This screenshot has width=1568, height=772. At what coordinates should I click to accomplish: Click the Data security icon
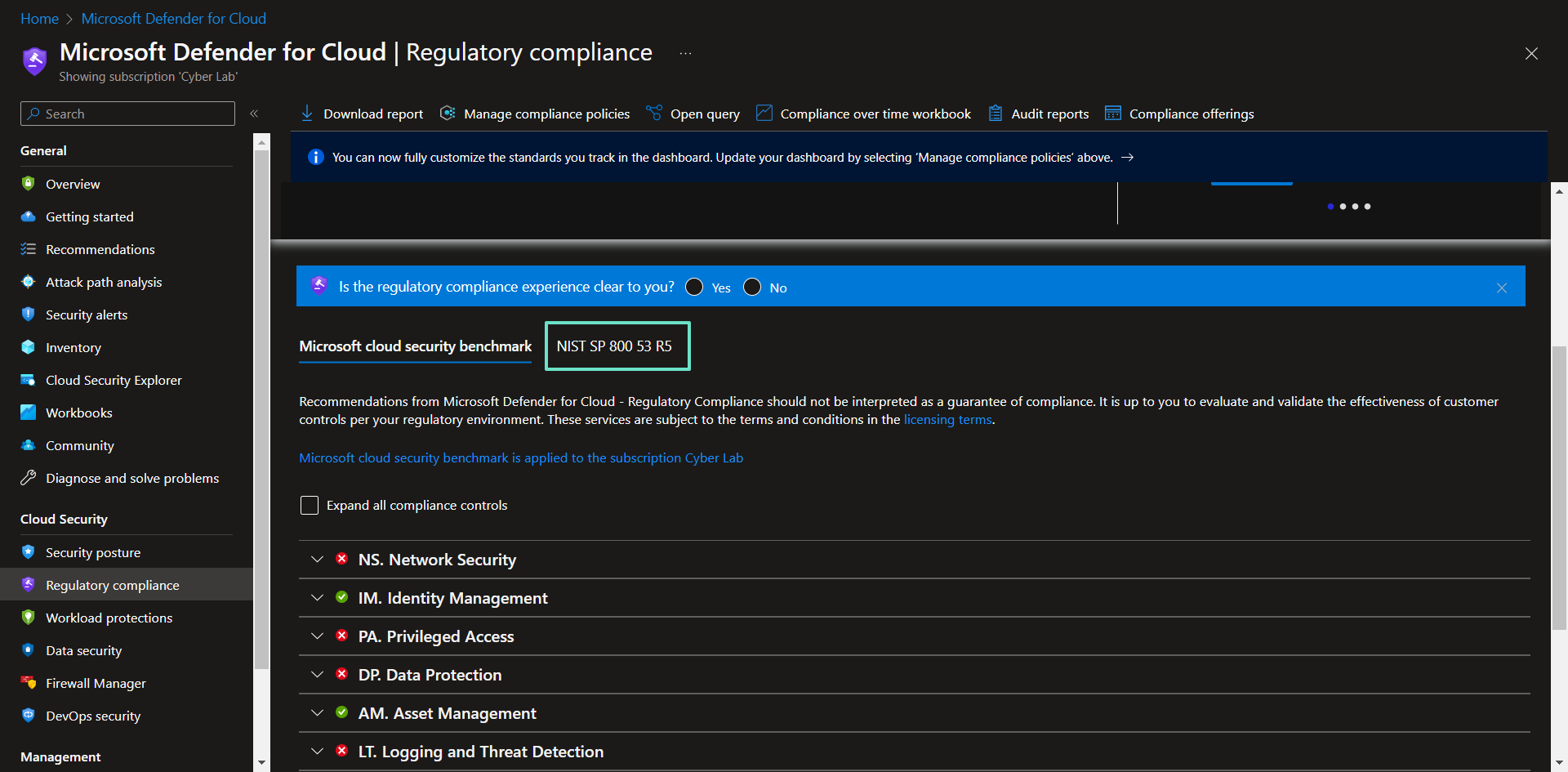[x=29, y=650]
